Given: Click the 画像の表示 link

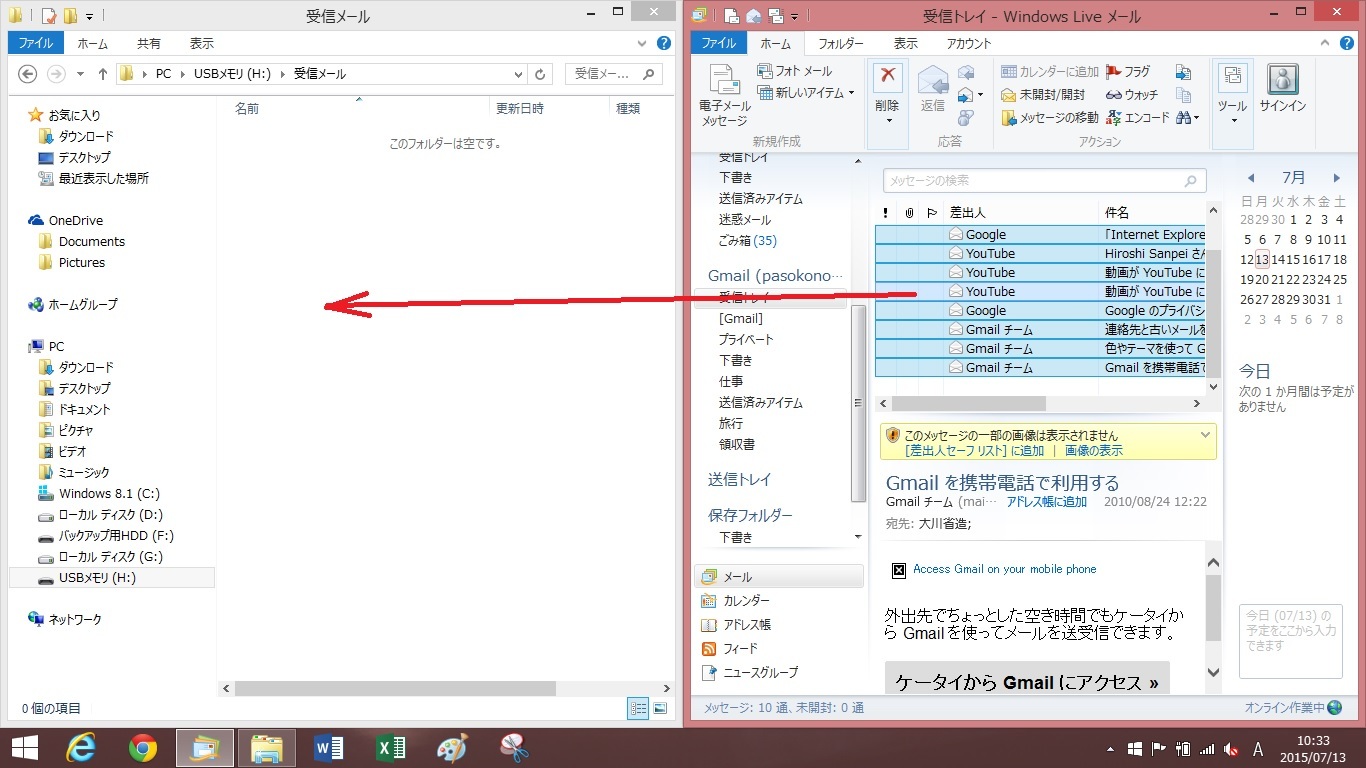Looking at the screenshot, I should (x=1093, y=450).
